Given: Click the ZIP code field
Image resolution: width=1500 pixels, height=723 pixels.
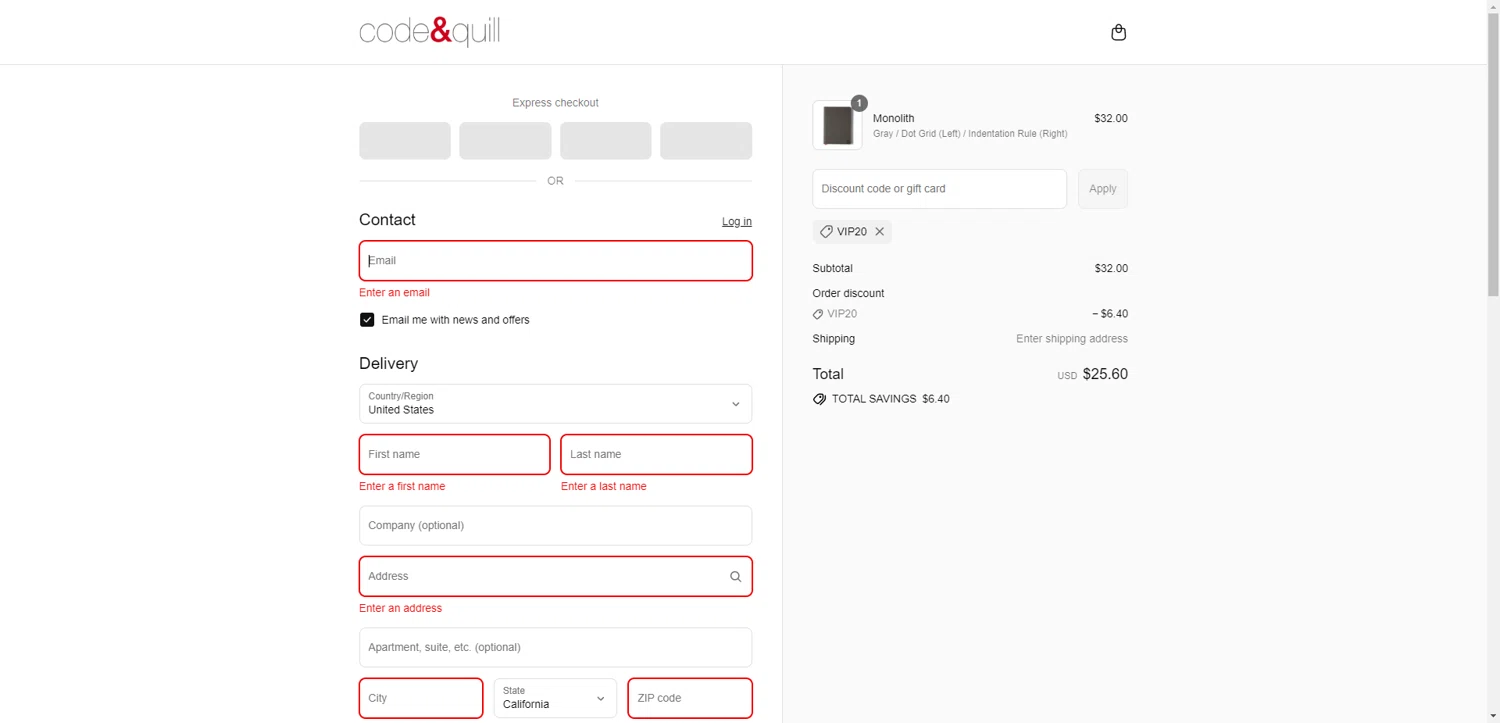Looking at the screenshot, I should pyautogui.click(x=690, y=698).
